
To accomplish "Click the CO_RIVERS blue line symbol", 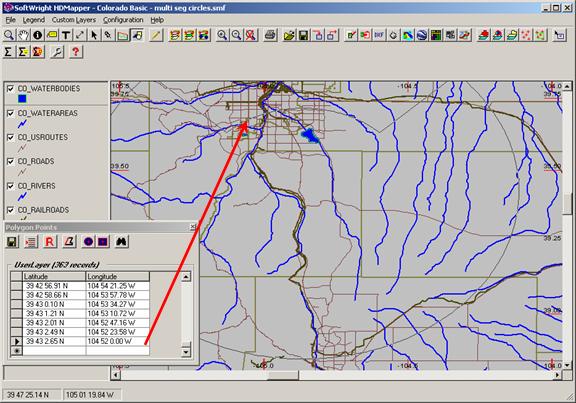I will click(x=22, y=197).
